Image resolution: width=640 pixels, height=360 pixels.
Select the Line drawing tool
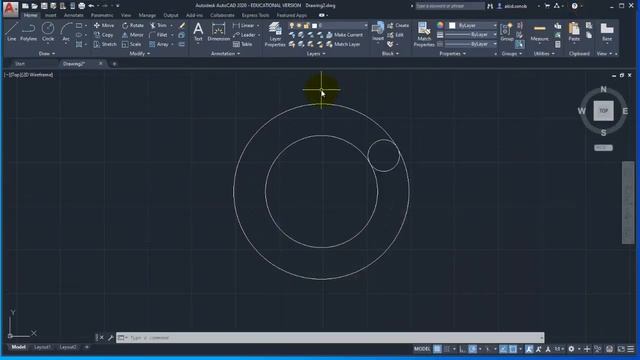pos(11,32)
